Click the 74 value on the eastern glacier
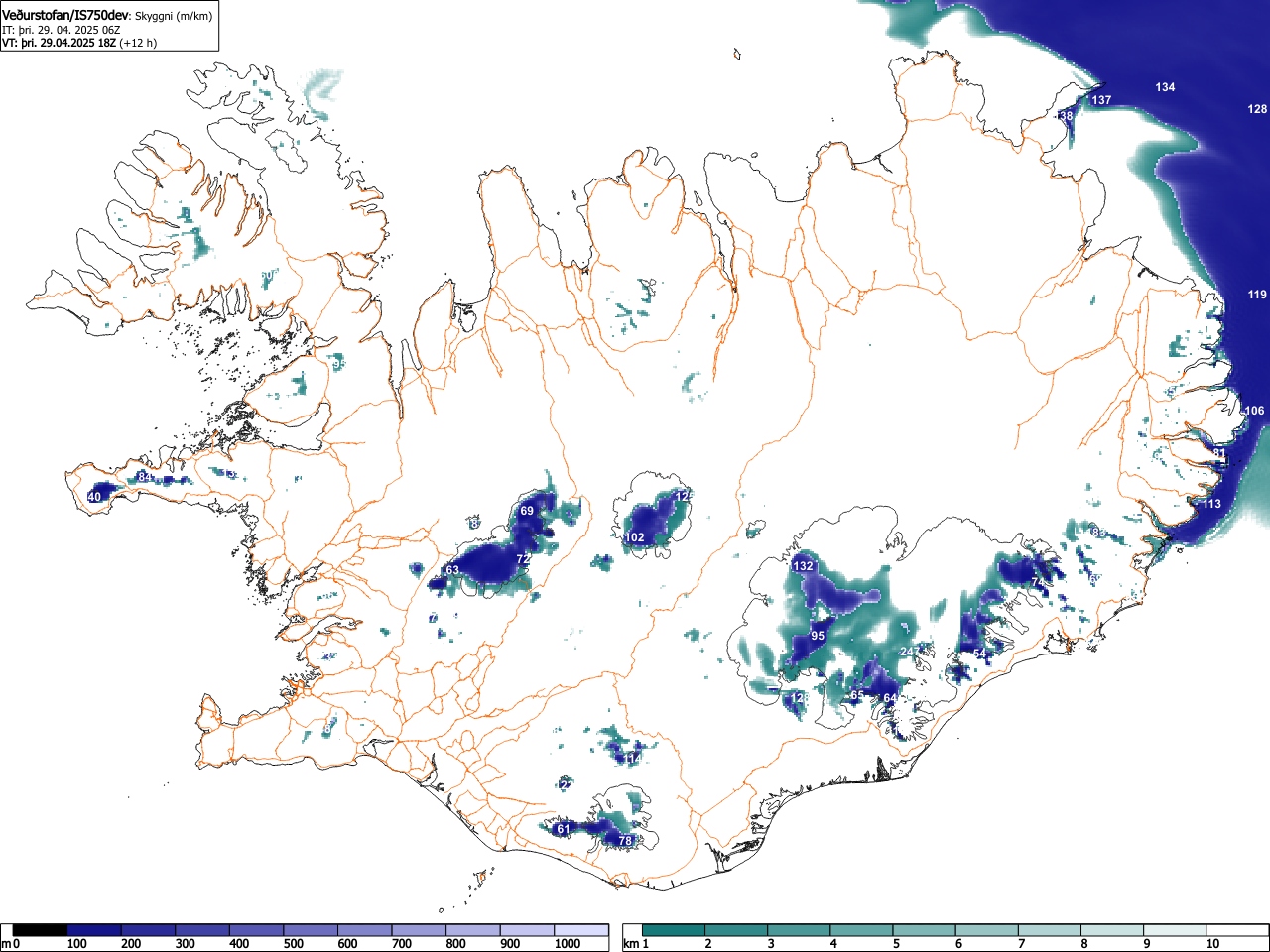 click(x=1038, y=581)
